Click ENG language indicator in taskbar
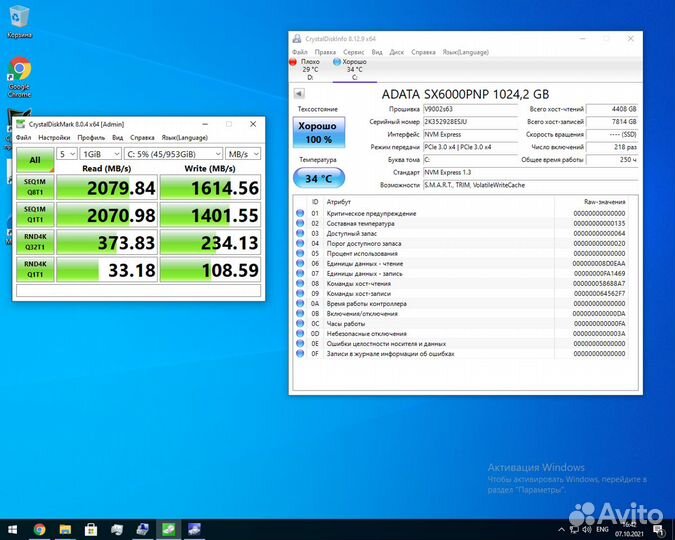The image size is (675, 540). pyautogui.click(x=602, y=529)
